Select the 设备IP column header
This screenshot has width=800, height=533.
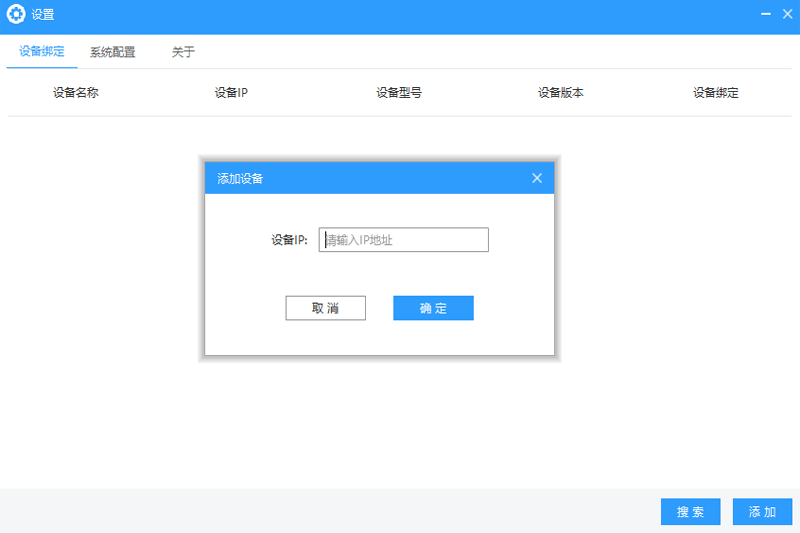(x=231, y=93)
